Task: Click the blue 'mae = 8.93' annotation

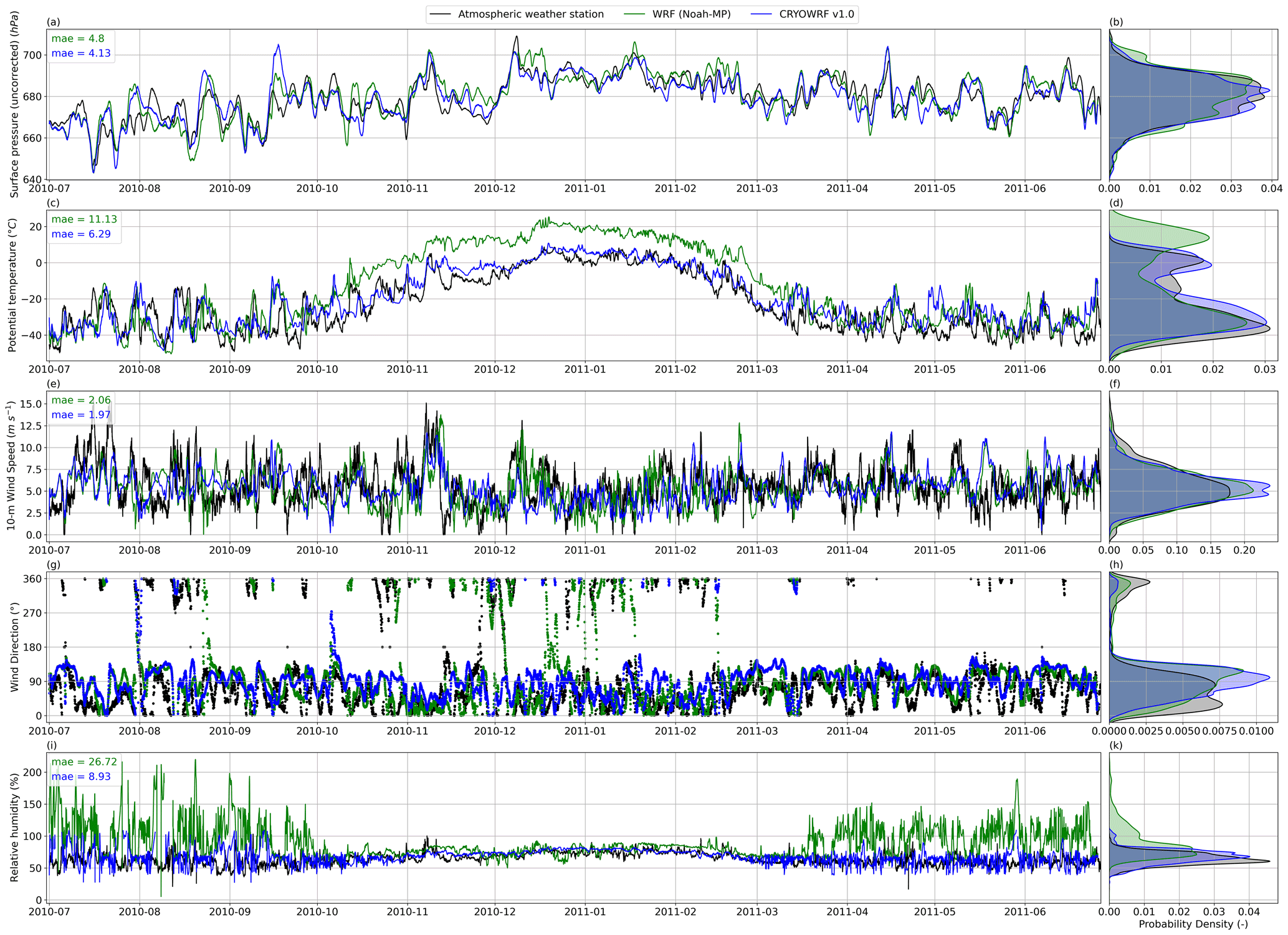Action: [x=81, y=777]
